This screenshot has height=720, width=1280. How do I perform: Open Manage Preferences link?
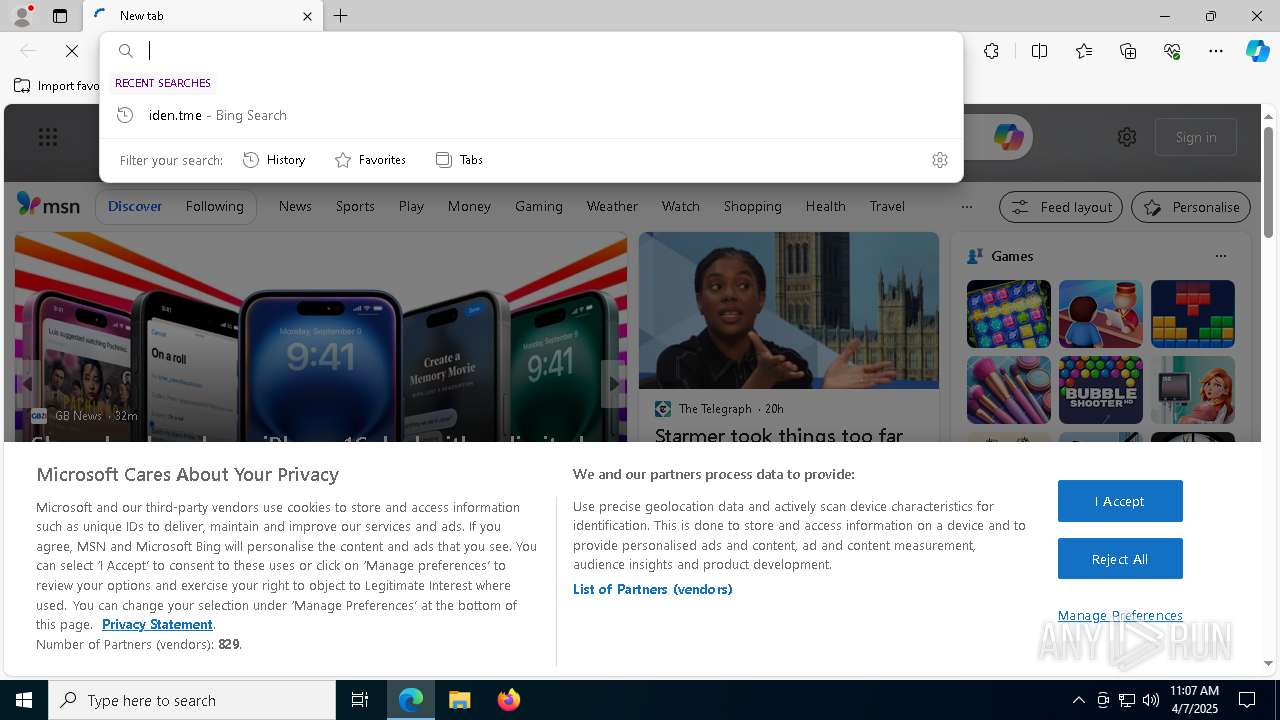1120,615
